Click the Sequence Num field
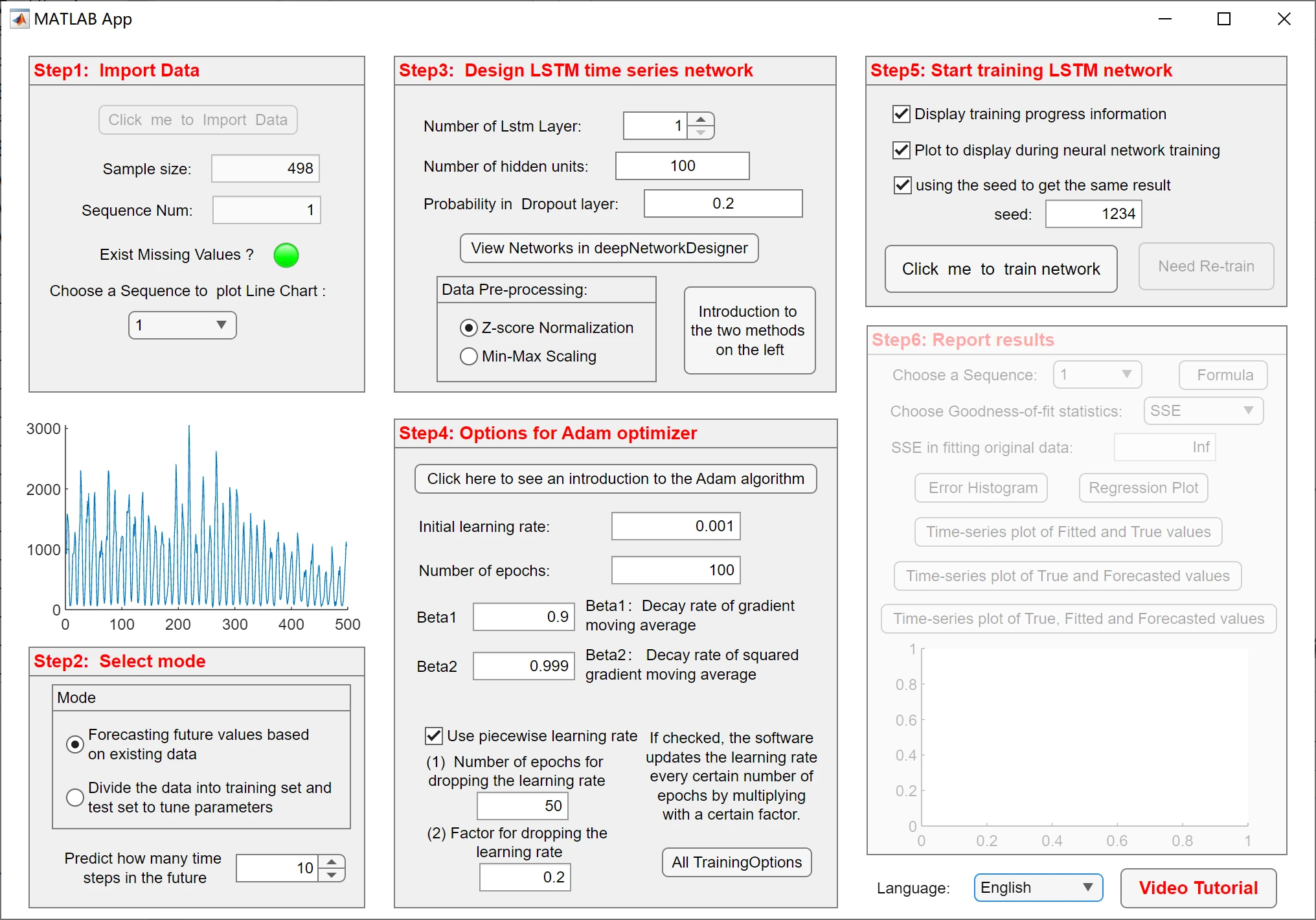This screenshot has width=1316, height=920. [267, 210]
